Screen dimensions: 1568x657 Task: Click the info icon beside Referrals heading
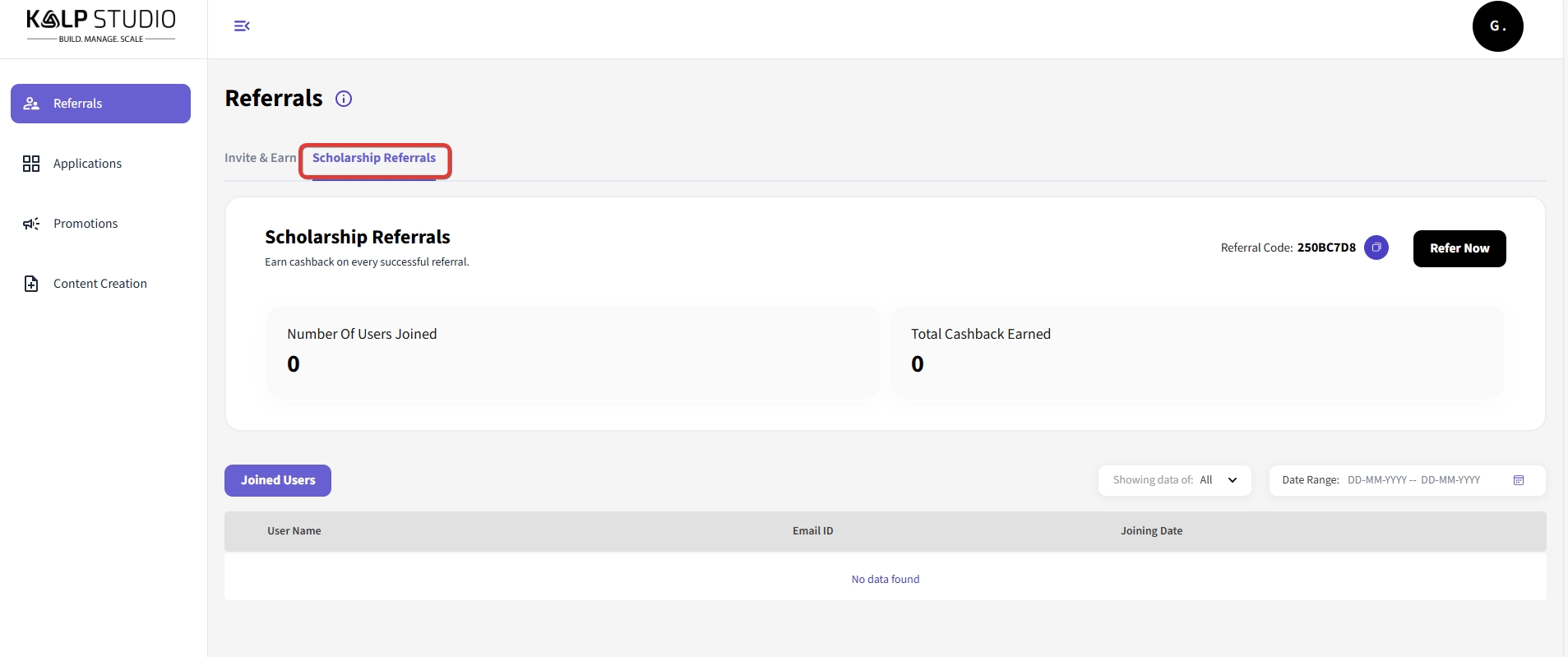coord(344,99)
